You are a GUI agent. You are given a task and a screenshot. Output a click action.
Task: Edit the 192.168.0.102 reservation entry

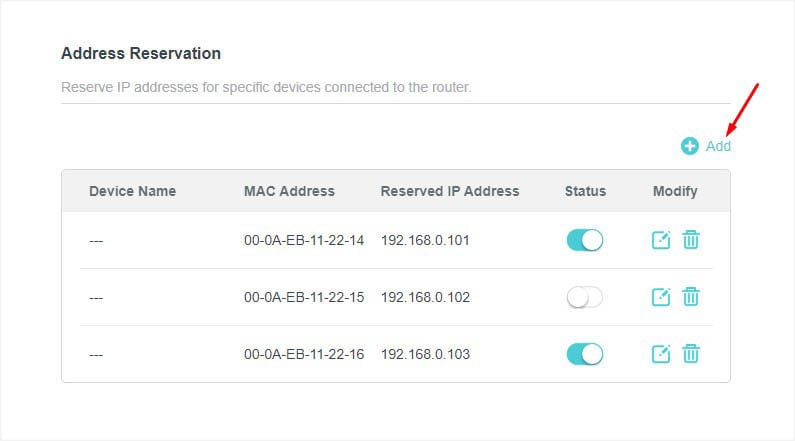click(661, 297)
